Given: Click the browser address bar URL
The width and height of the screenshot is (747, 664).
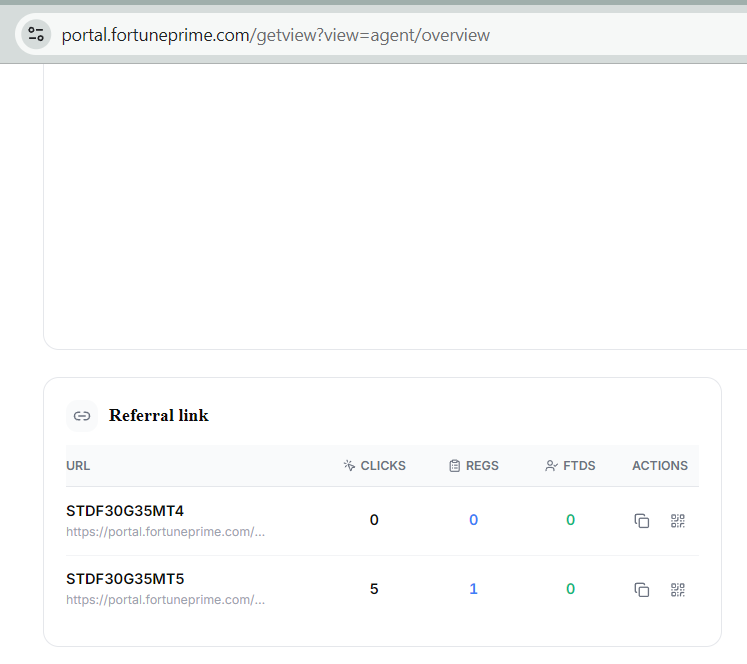Looking at the screenshot, I should pyautogui.click(x=275, y=35).
